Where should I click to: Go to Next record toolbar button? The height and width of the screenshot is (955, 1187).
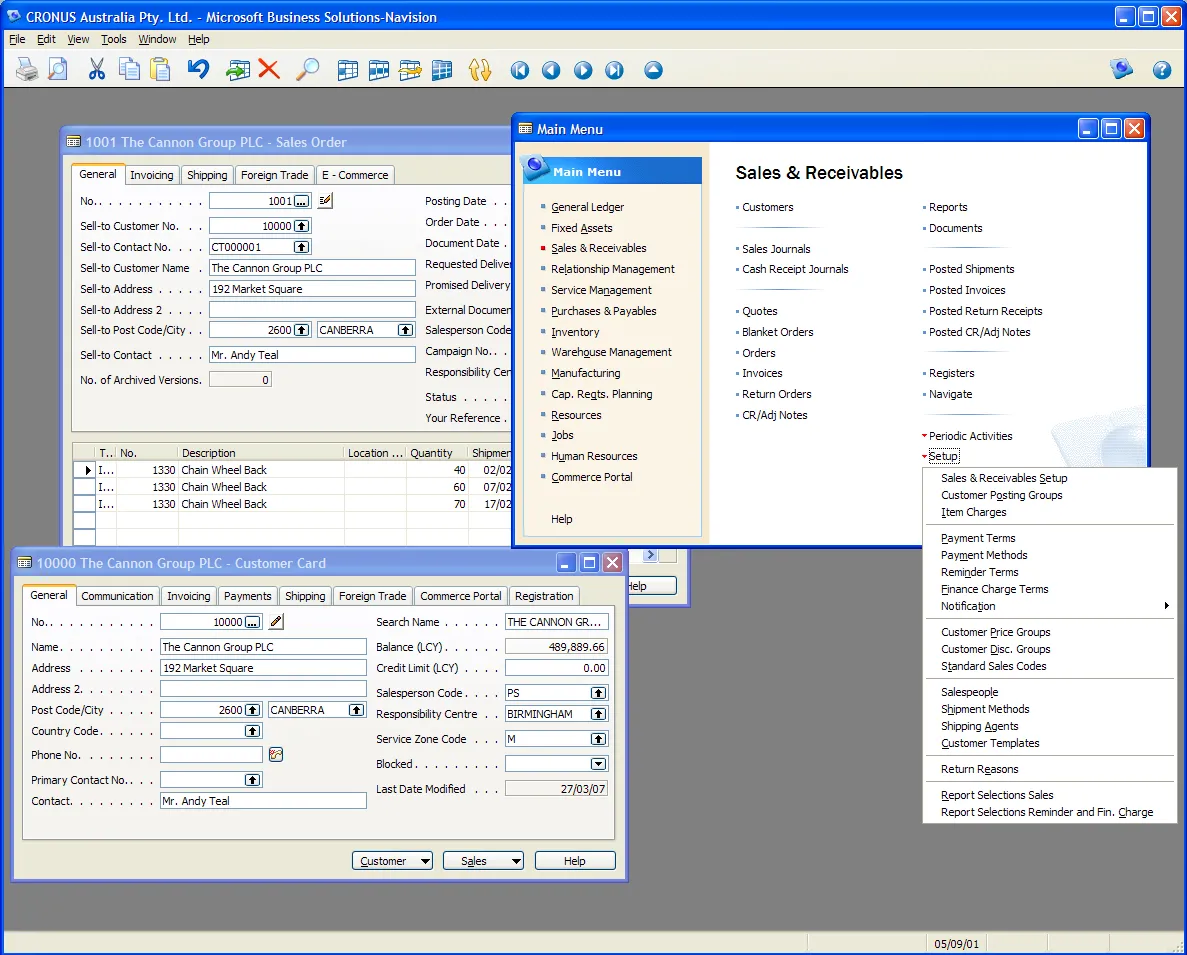pos(583,70)
